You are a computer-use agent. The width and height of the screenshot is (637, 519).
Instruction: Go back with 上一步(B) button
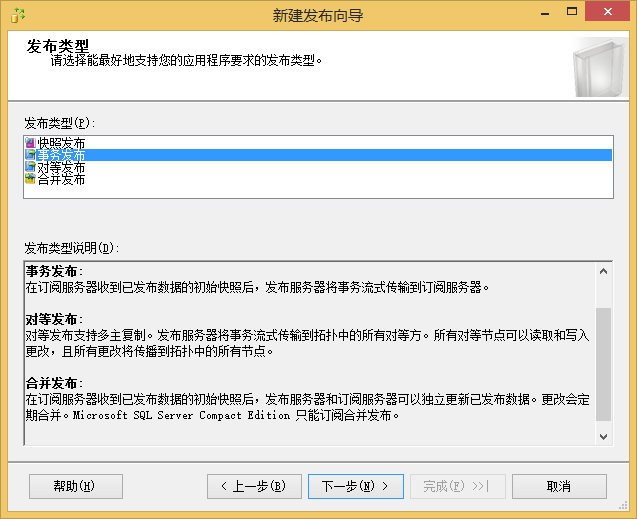tap(254, 486)
